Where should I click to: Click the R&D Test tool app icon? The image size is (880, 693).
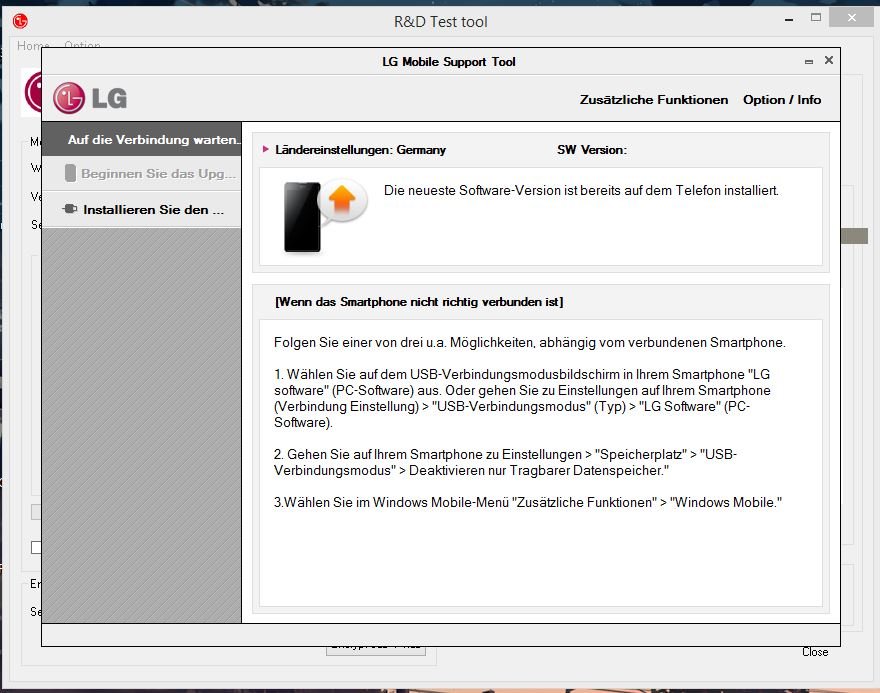click(x=20, y=21)
